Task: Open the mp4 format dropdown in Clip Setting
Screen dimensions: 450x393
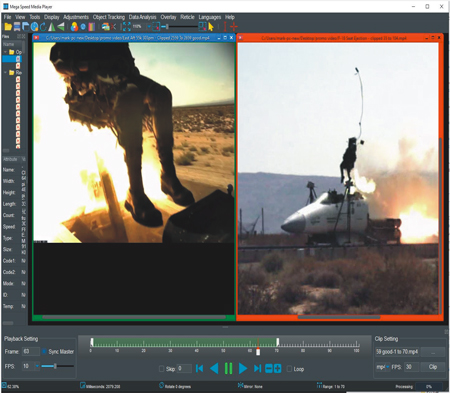Action: [383, 367]
